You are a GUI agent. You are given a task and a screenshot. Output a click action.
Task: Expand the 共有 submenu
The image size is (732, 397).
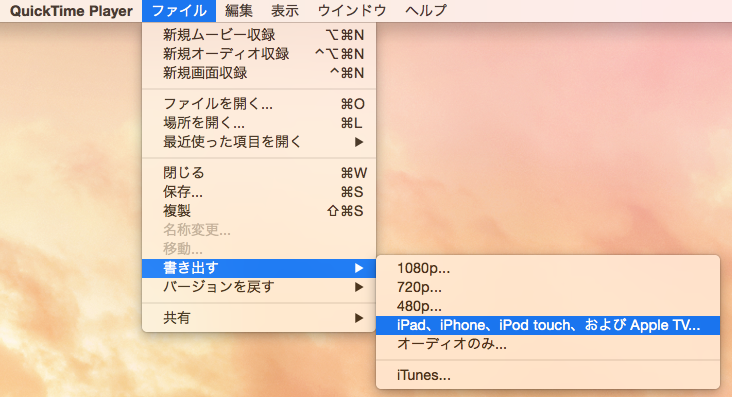pos(259,318)
